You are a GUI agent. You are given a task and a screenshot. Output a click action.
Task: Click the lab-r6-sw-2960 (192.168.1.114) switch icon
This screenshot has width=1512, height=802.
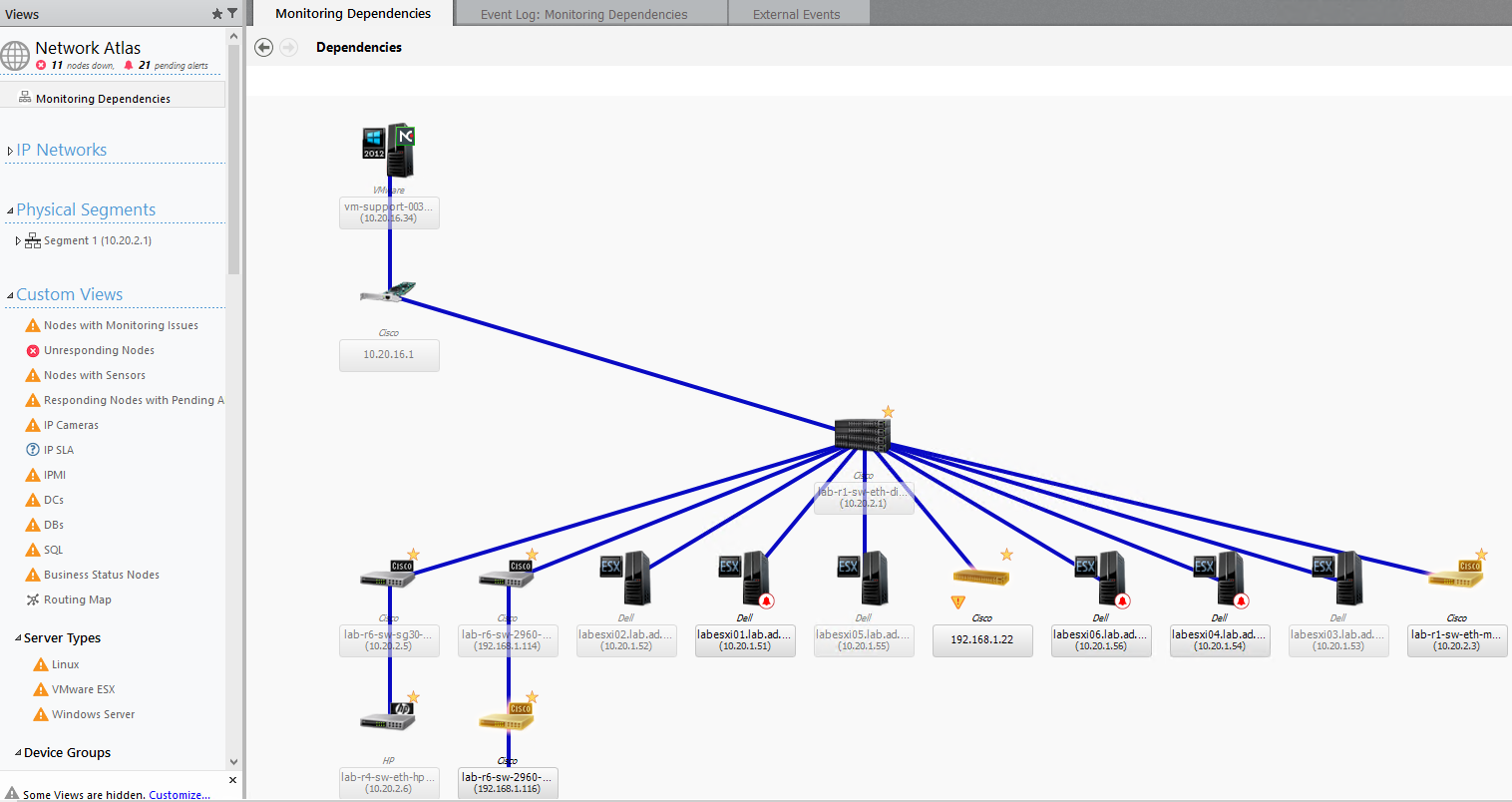[507, 575]
